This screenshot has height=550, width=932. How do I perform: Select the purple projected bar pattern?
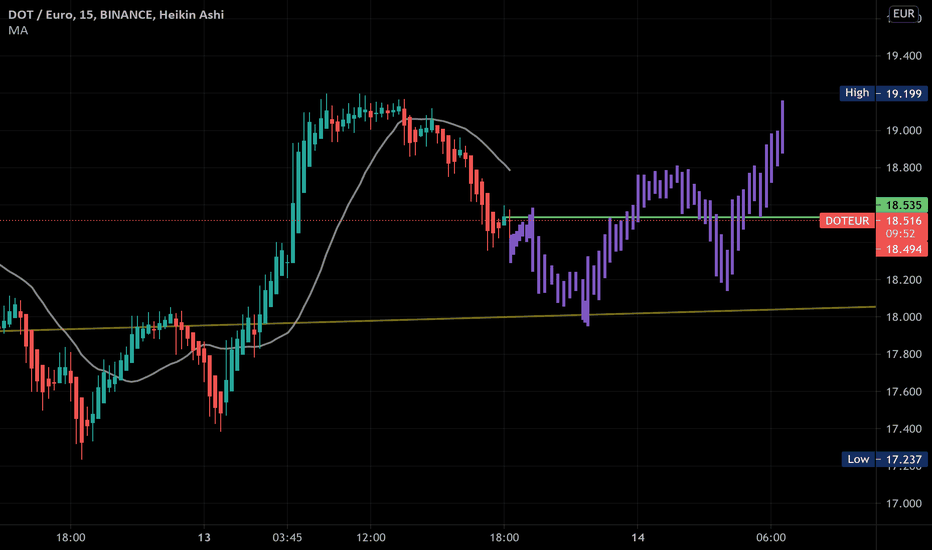pos(646,213)
